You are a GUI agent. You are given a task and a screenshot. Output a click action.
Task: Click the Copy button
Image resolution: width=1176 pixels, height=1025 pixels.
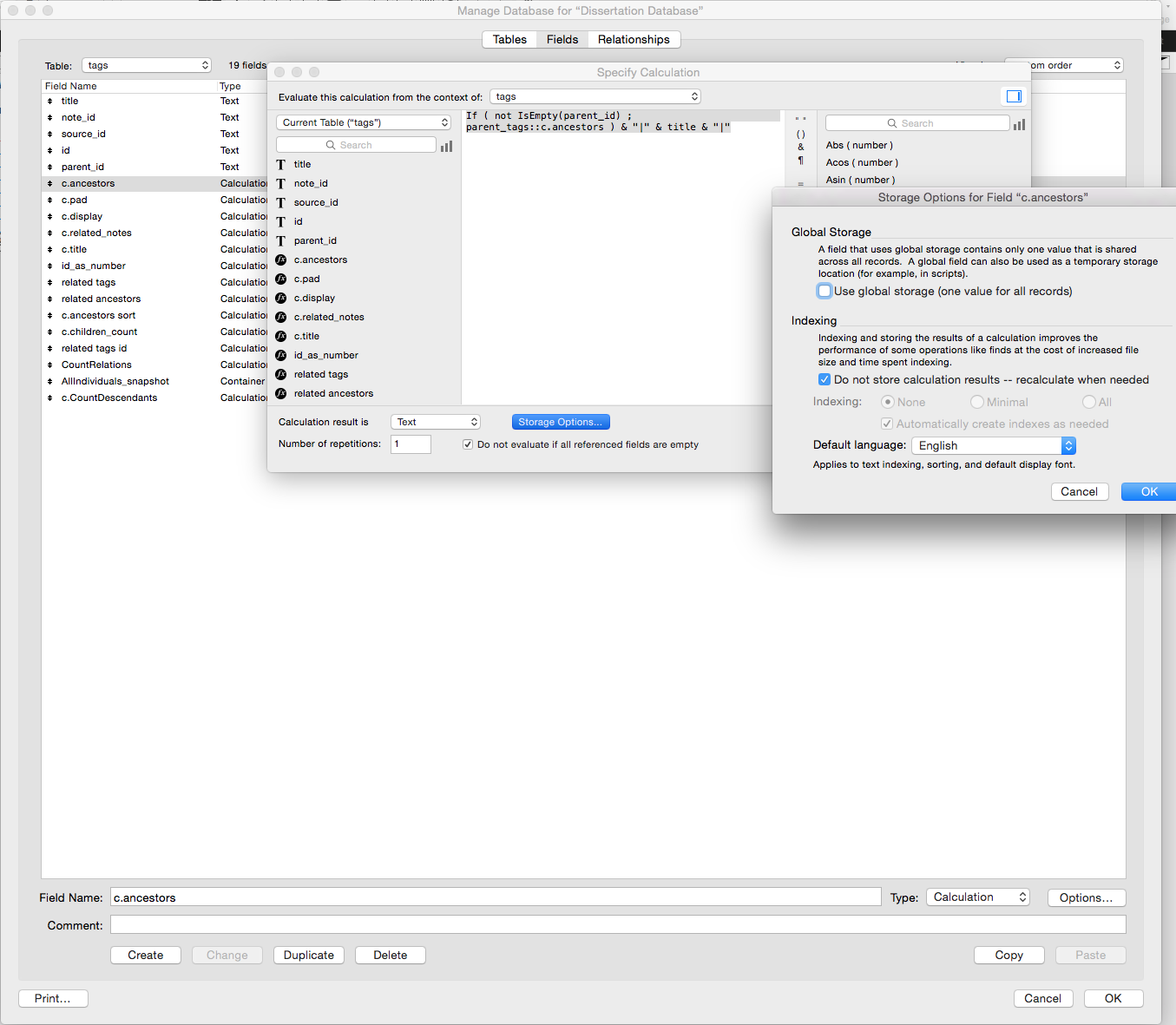pyautogui.click(x=1008, y=955)
